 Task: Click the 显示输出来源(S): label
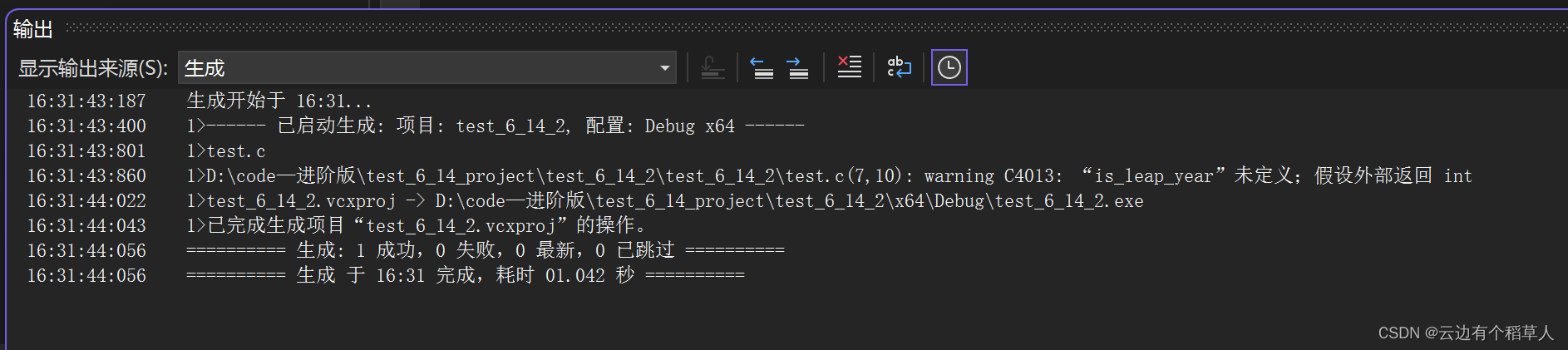[x=93, y=68]
